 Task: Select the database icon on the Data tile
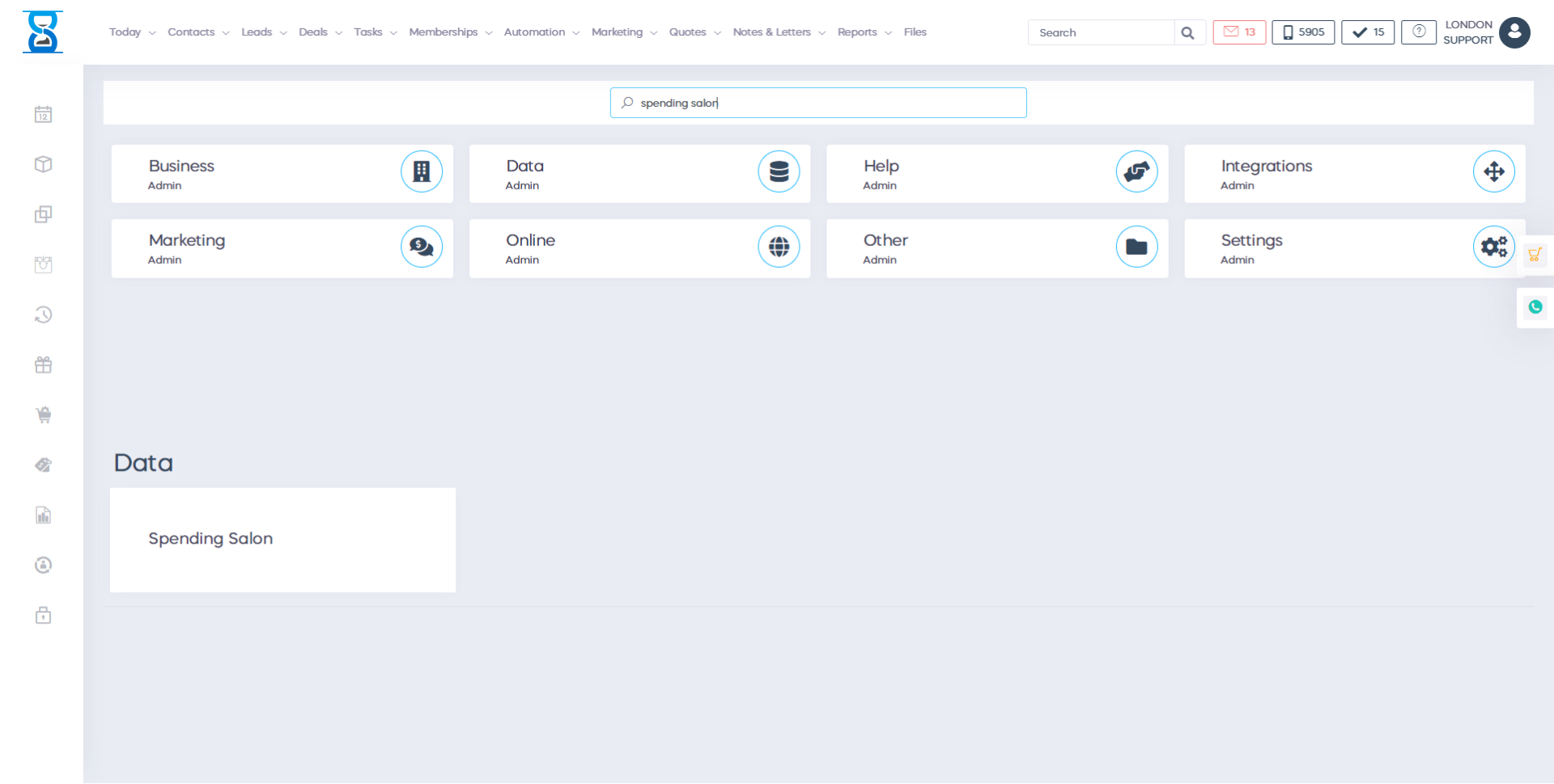click(779, 172)
